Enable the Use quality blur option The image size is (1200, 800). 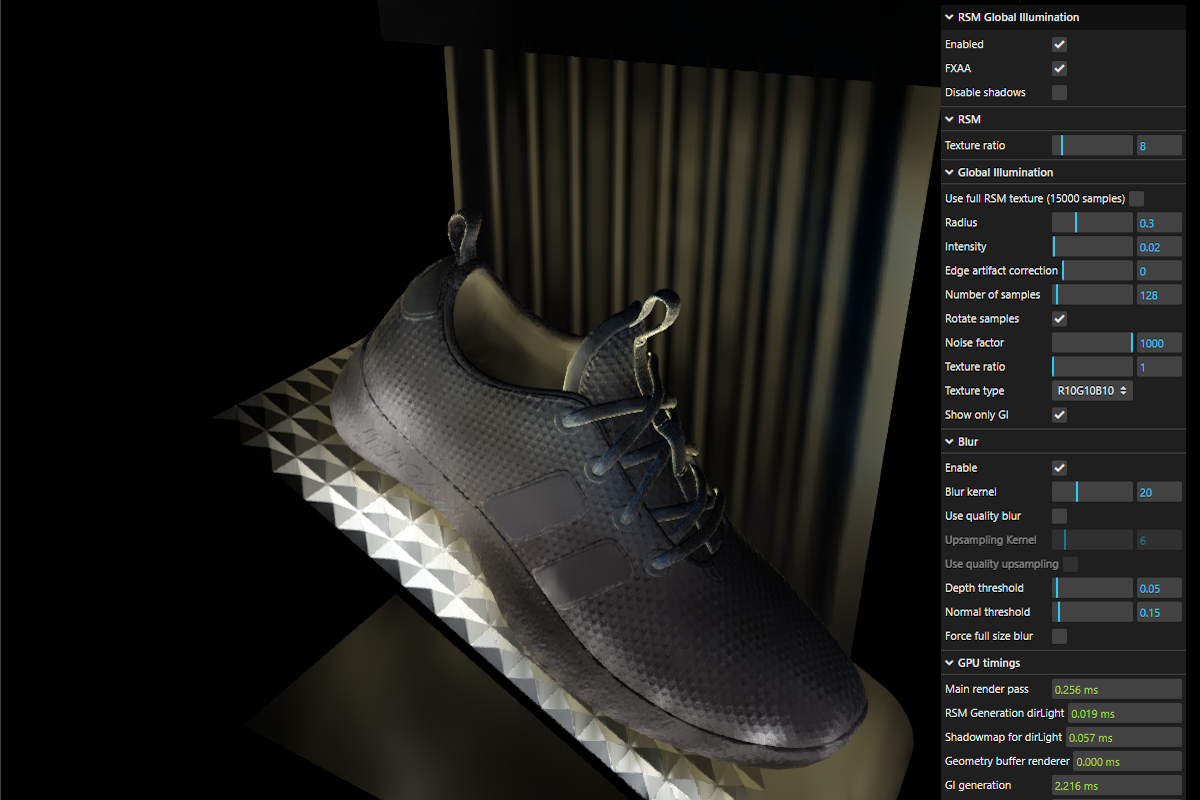(1058, 515)
